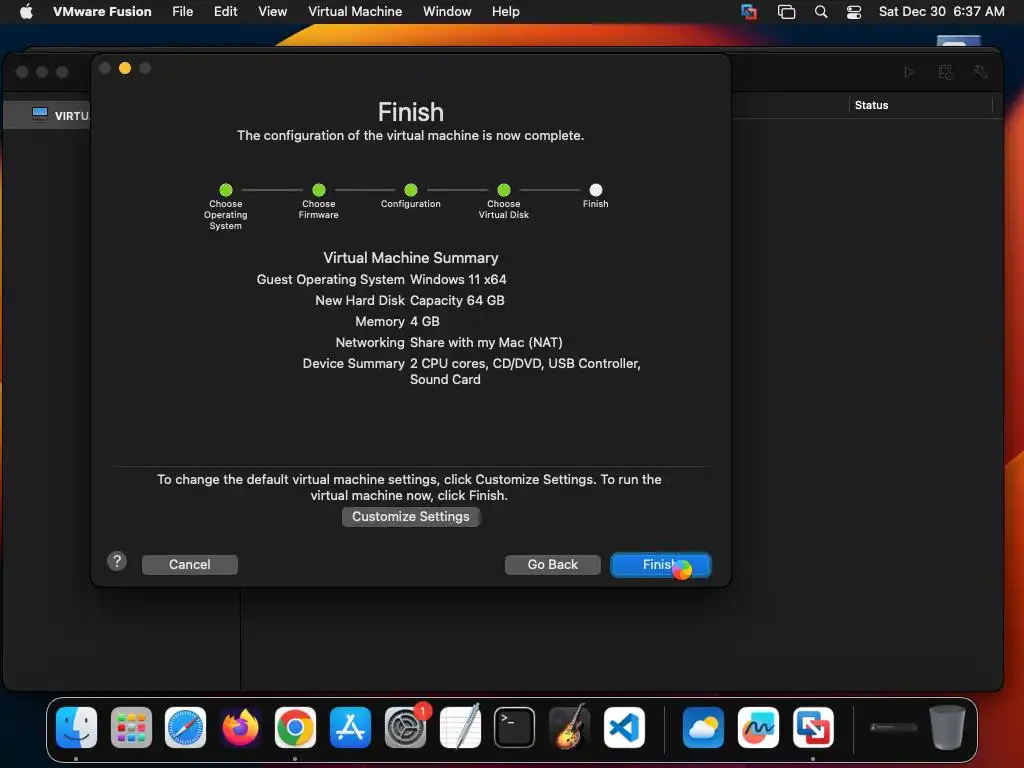Click 'Capacity 64 GB' hard disk value
The width and height of the screenshot is (1024, 768).
point(457,300)
